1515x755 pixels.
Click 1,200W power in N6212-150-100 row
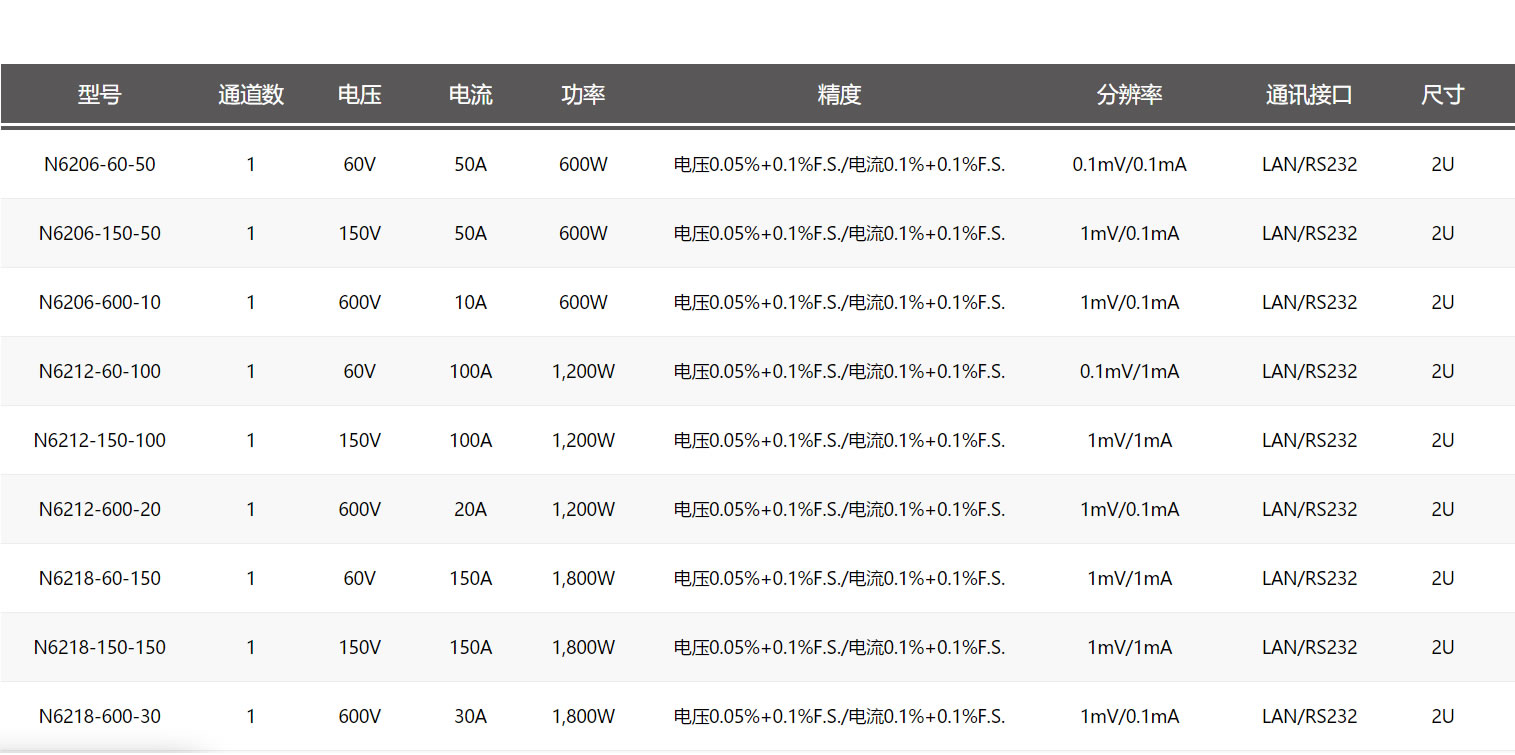584,440
